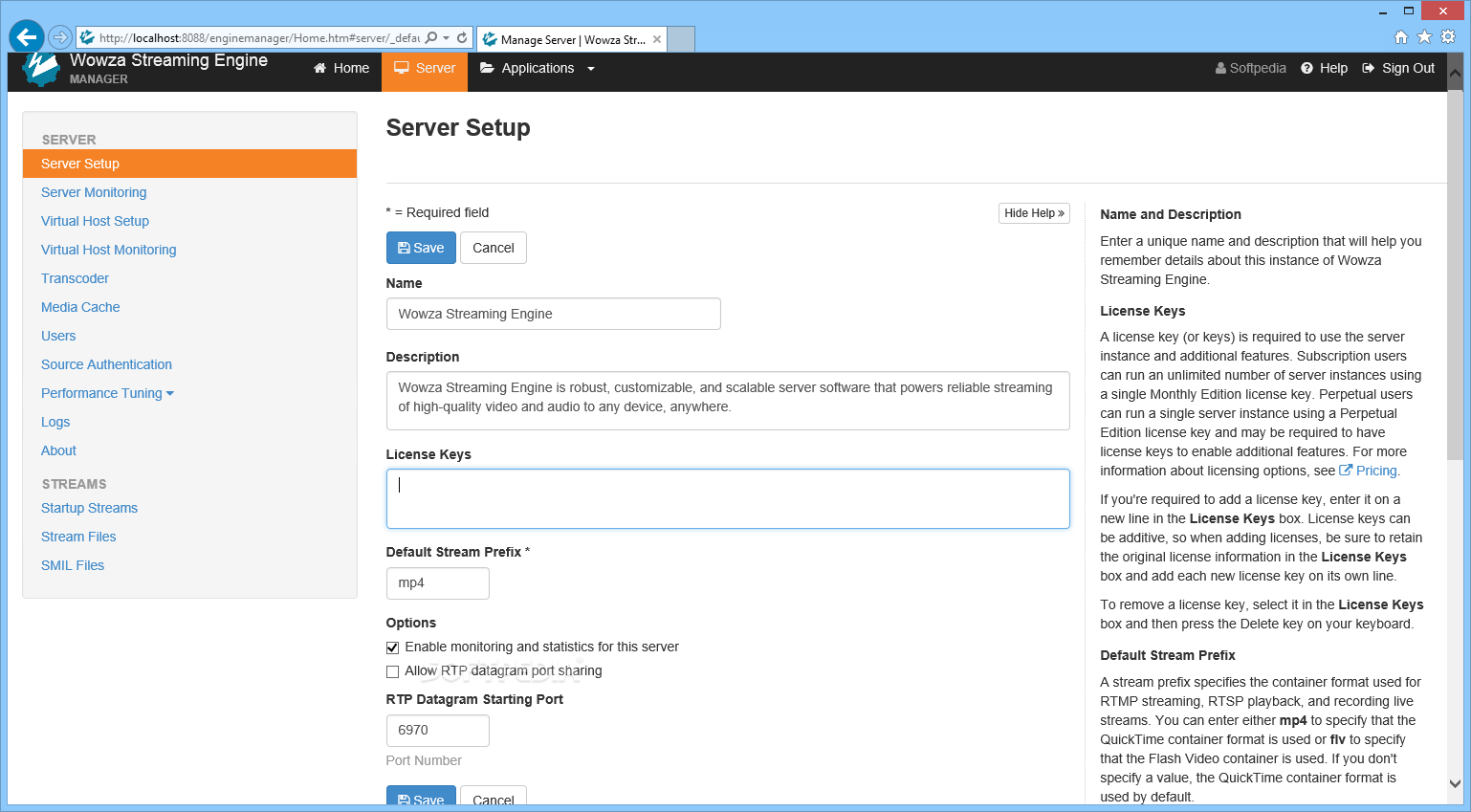Click the Hide Help button

pos(1034,213)
